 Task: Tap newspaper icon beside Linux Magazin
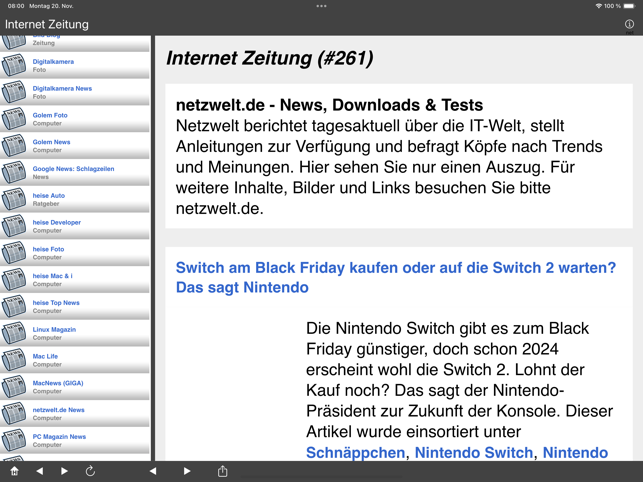(14, 333)
